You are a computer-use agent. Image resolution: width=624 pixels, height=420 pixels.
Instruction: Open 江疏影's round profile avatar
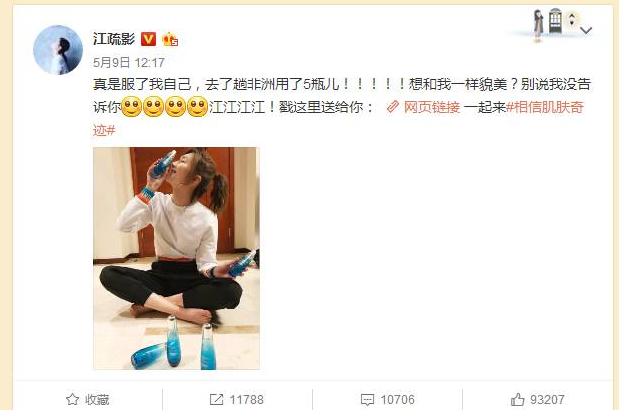(x=58, y=50)
